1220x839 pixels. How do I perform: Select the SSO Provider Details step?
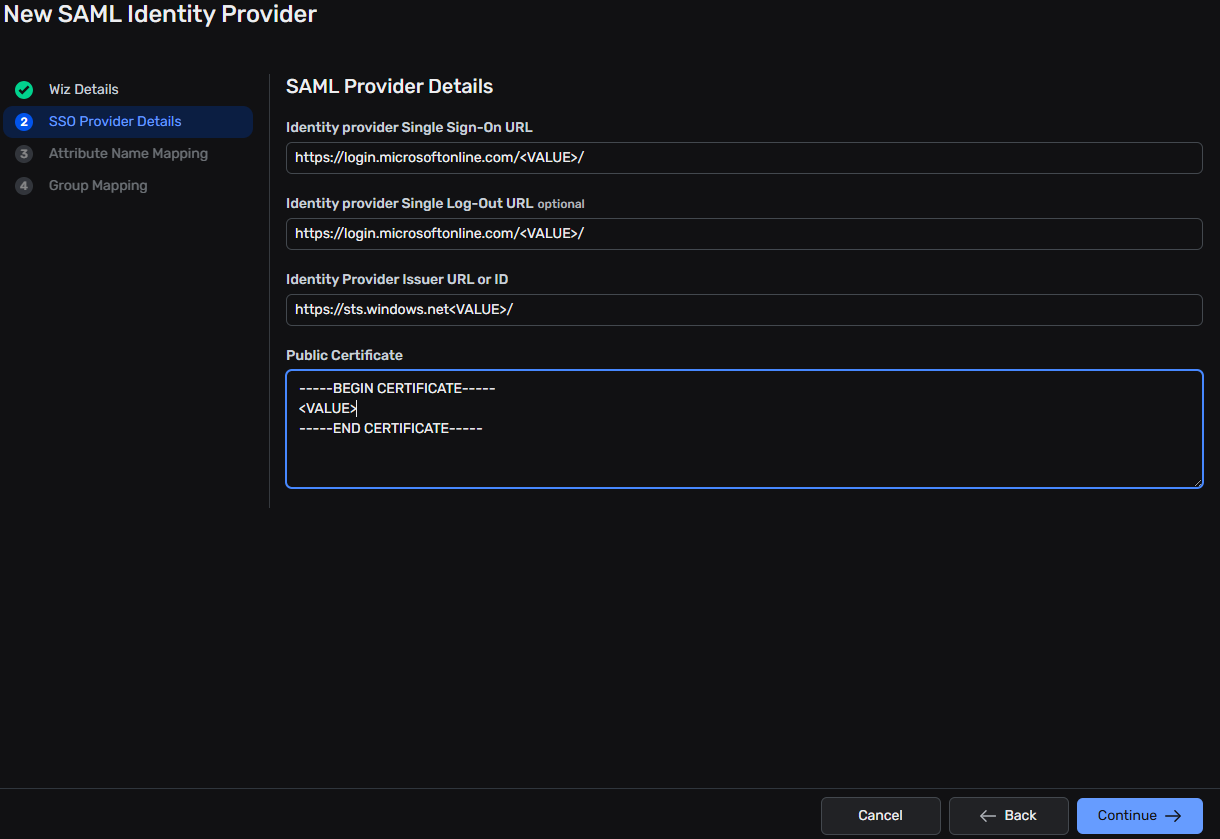pos(115,122)
